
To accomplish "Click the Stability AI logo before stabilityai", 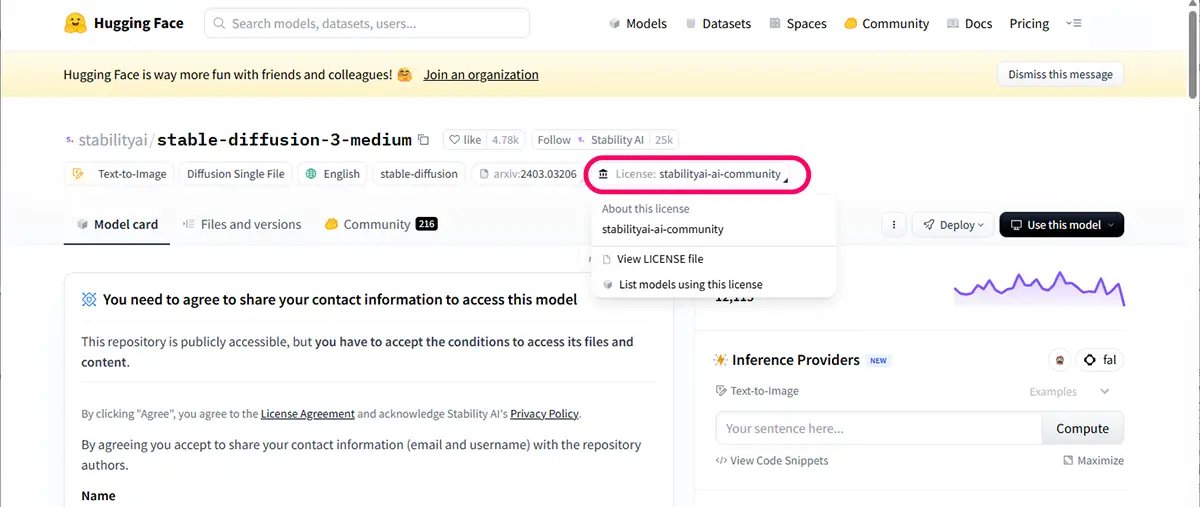I will (x=69, y=140).
